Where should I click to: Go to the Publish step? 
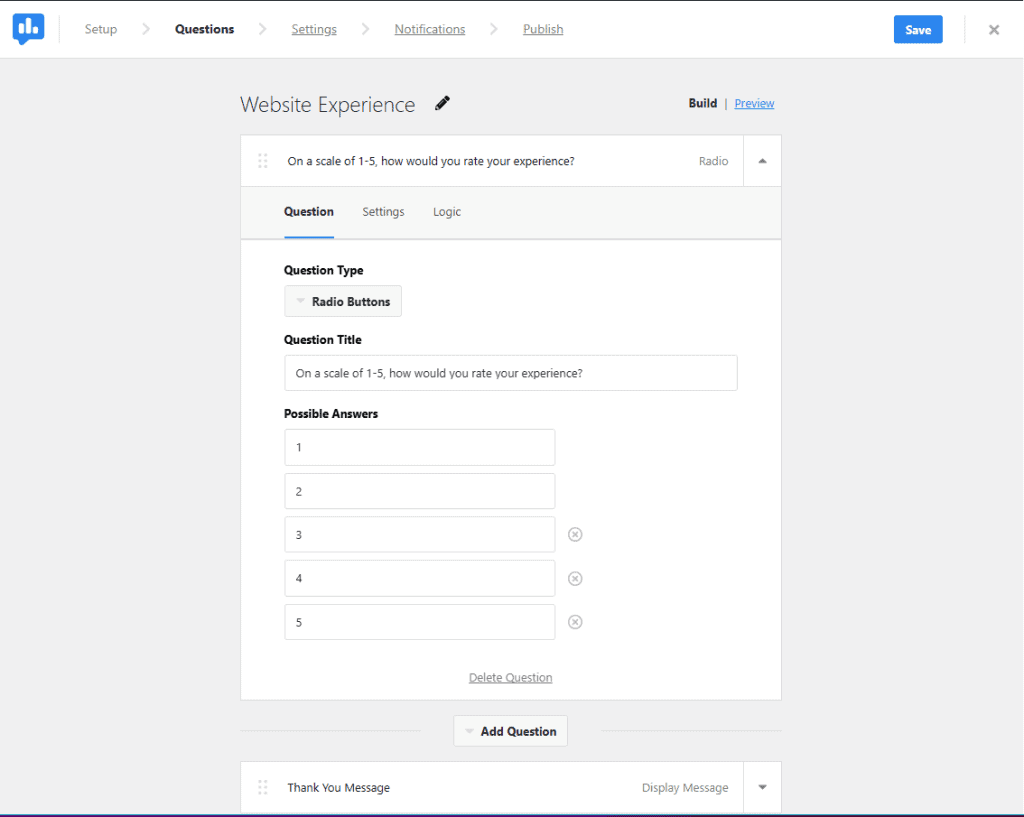(543, 29)
